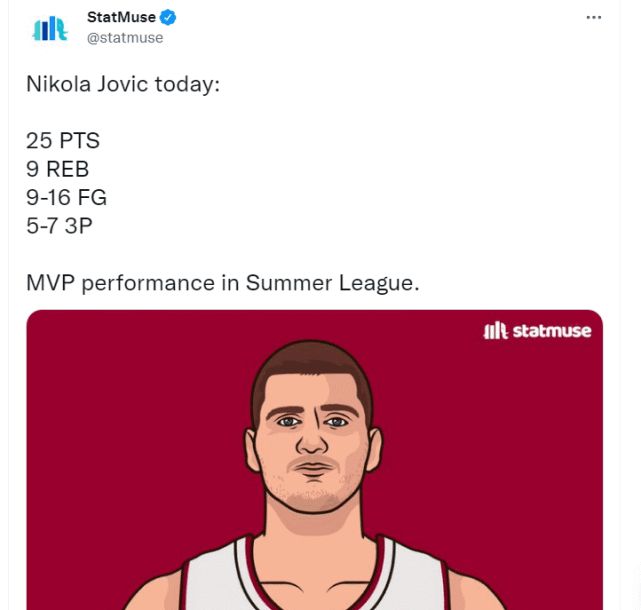Screen dimensions: 641x610
Task: Click the StatMuse profile avatar
Action: (x=49, y=28)
